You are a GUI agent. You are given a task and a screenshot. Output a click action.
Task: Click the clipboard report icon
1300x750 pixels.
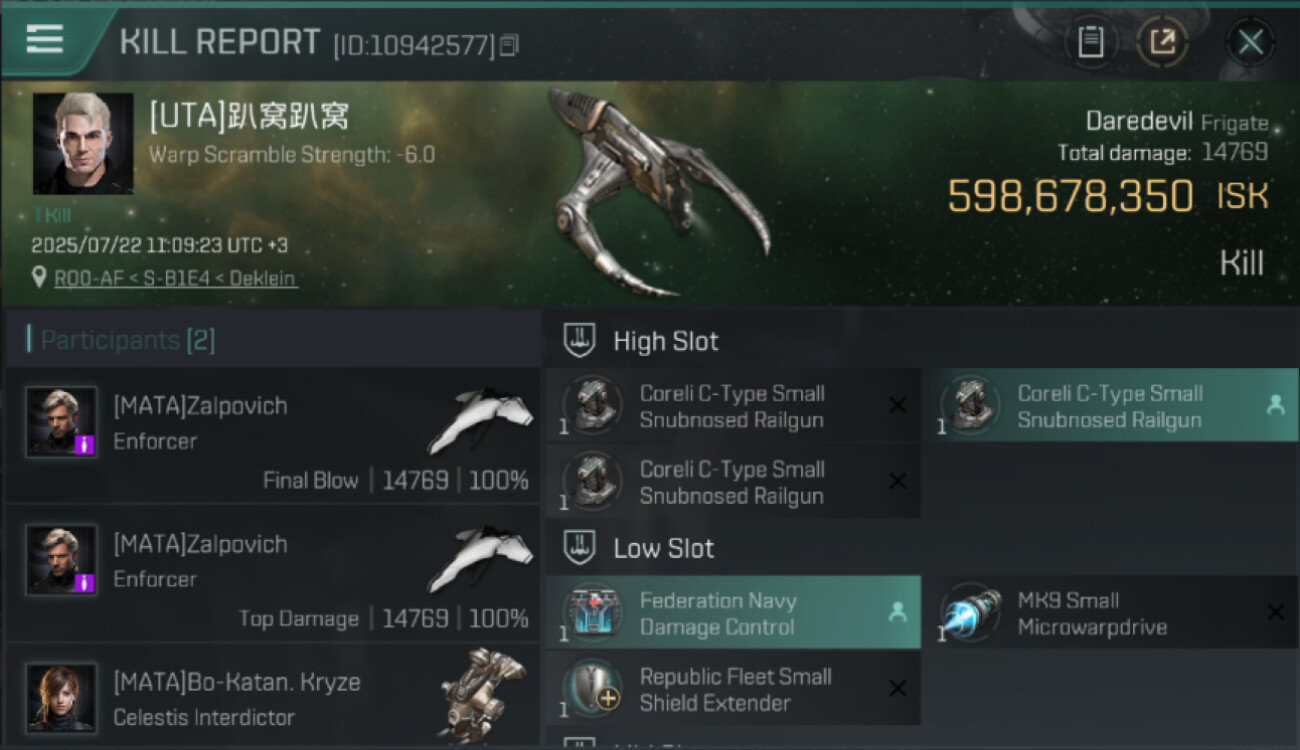pos(1090,42)
